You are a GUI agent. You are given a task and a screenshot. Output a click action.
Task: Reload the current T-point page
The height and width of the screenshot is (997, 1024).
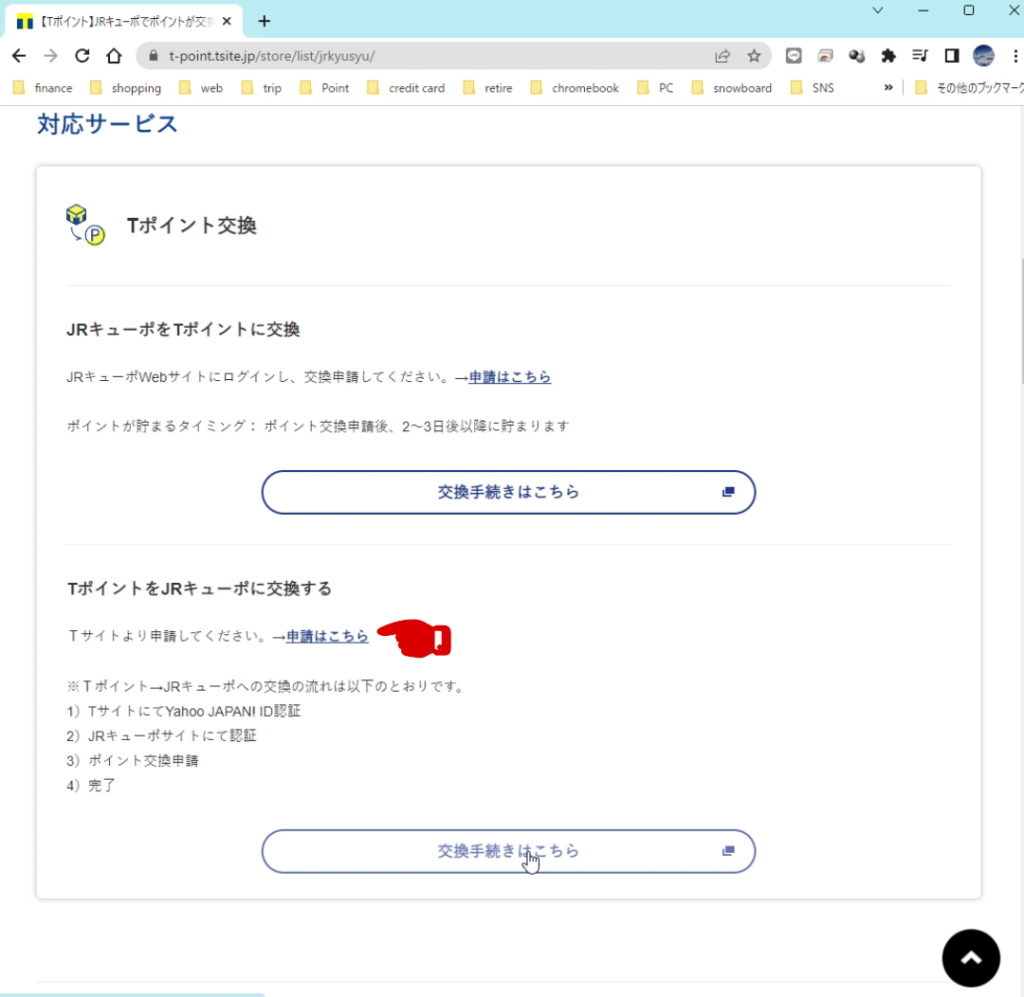tap(82, 56)
